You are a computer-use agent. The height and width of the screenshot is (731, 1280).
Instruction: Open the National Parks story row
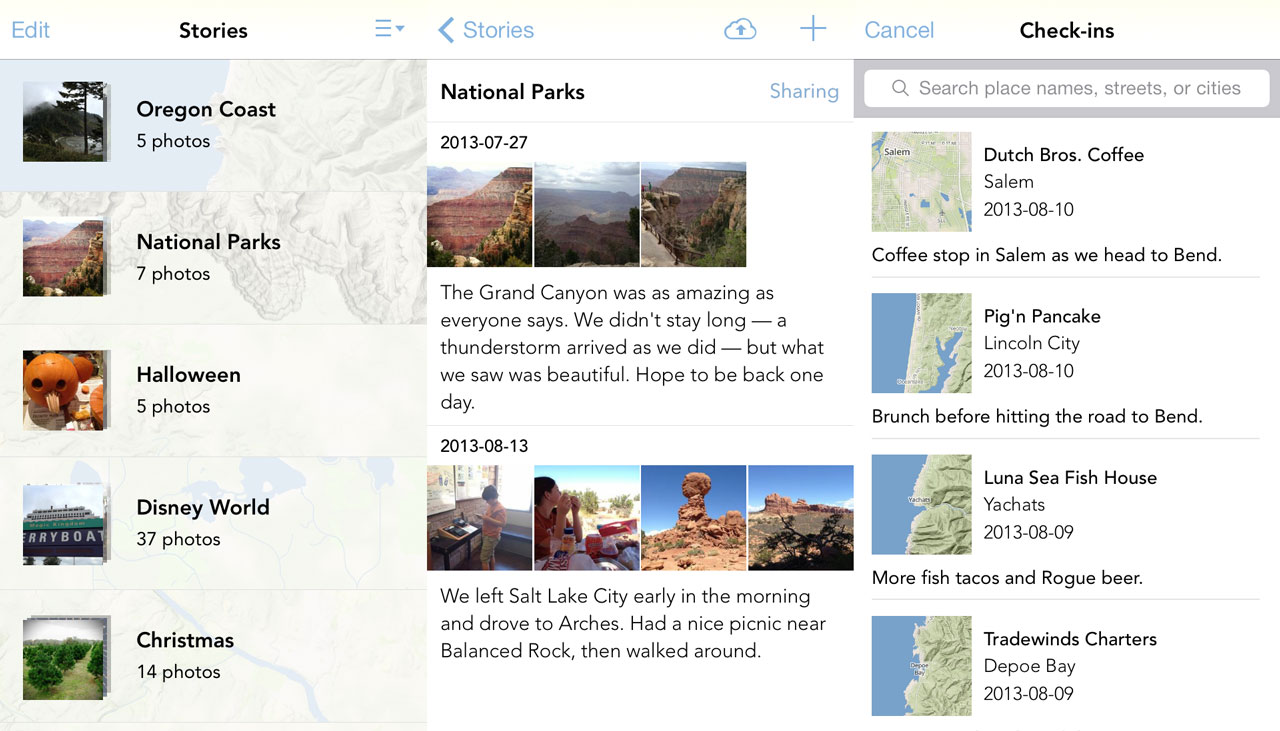[213, 257]
